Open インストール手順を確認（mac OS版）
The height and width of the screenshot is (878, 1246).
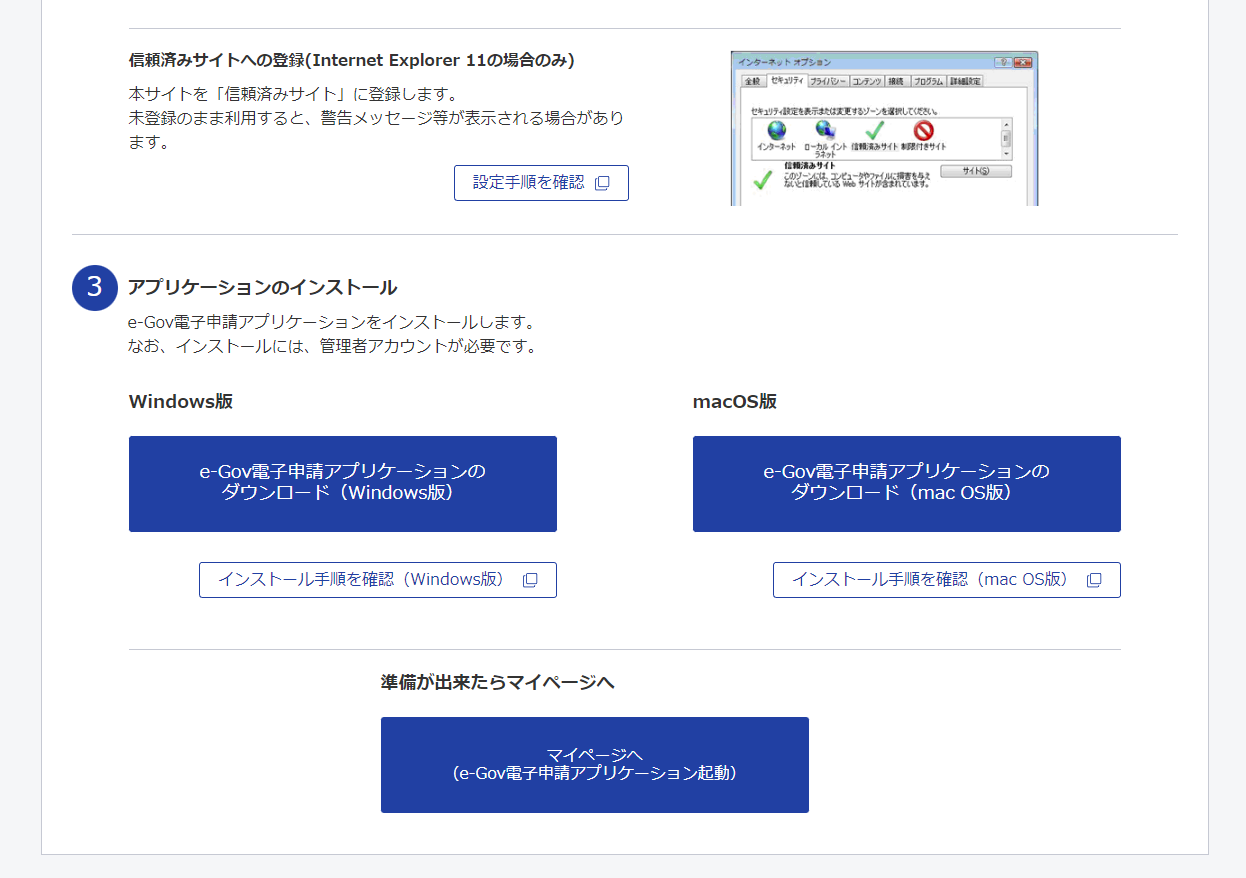click(x=946, y=580)
